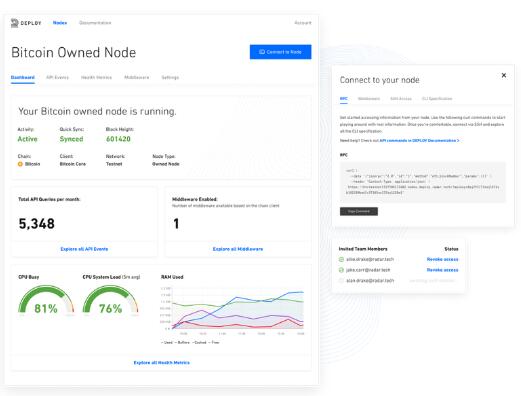Viewport: 521px width, 396px height.
Task: Click the orange Bitcoin chain icon
Action: pos(20,164)
